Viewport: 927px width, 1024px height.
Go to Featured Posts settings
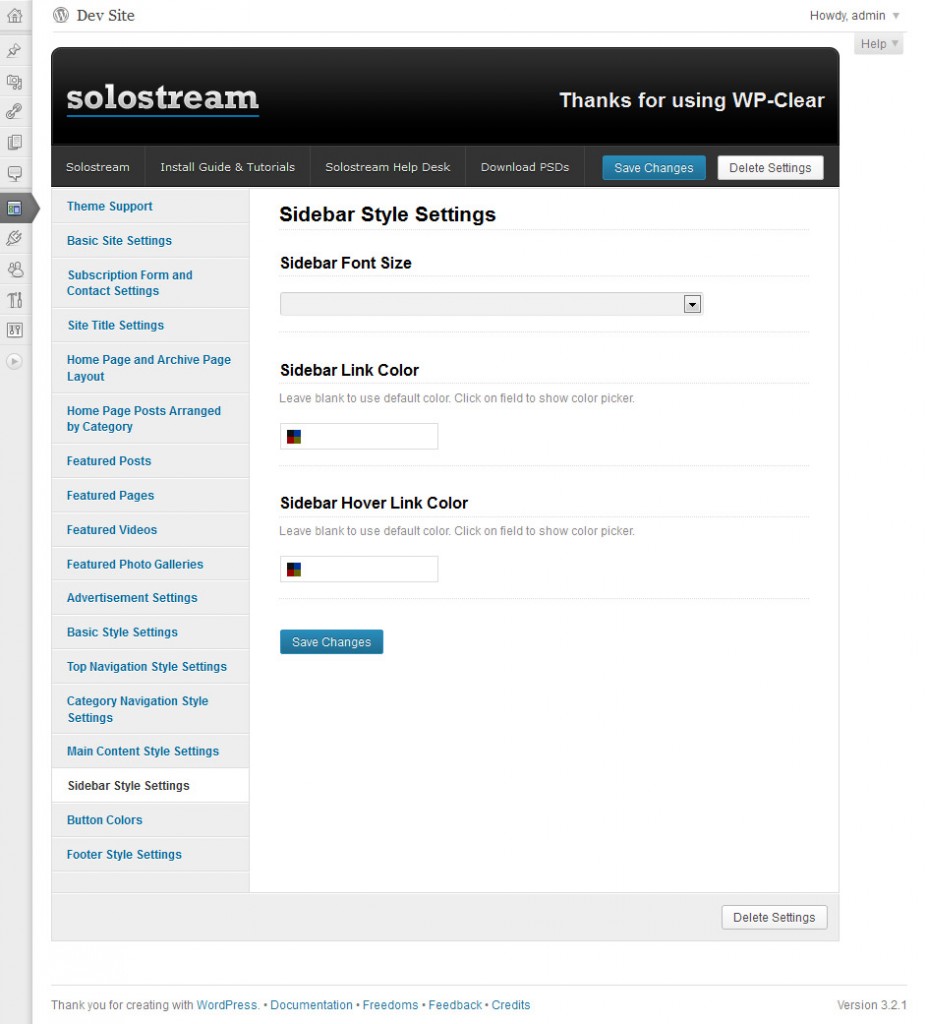click(150, 461)
